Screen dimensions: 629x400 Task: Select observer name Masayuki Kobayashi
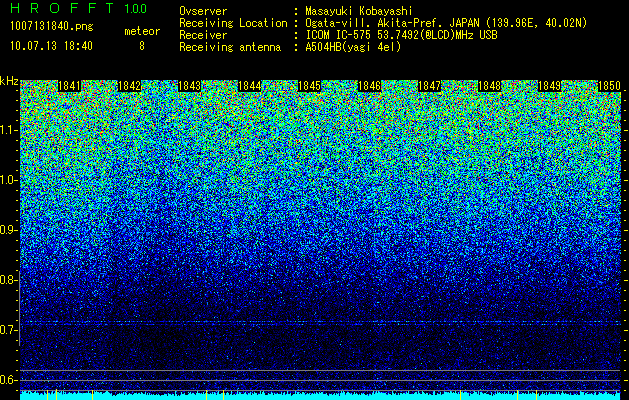click(359, 11)
